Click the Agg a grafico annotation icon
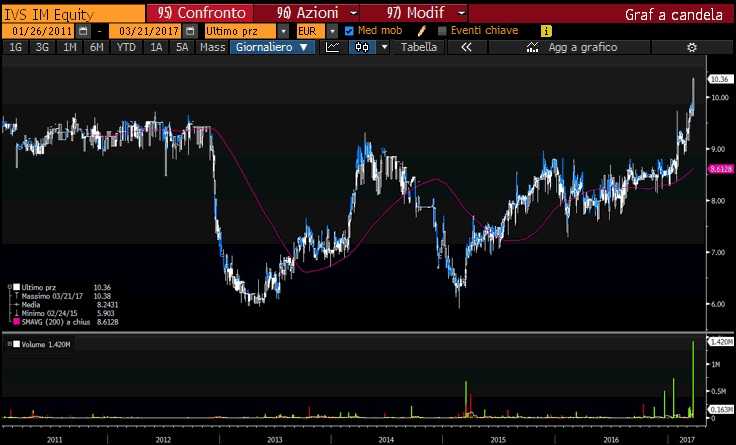The width and height of the screenshot is (736, 445). pos(534,47)
